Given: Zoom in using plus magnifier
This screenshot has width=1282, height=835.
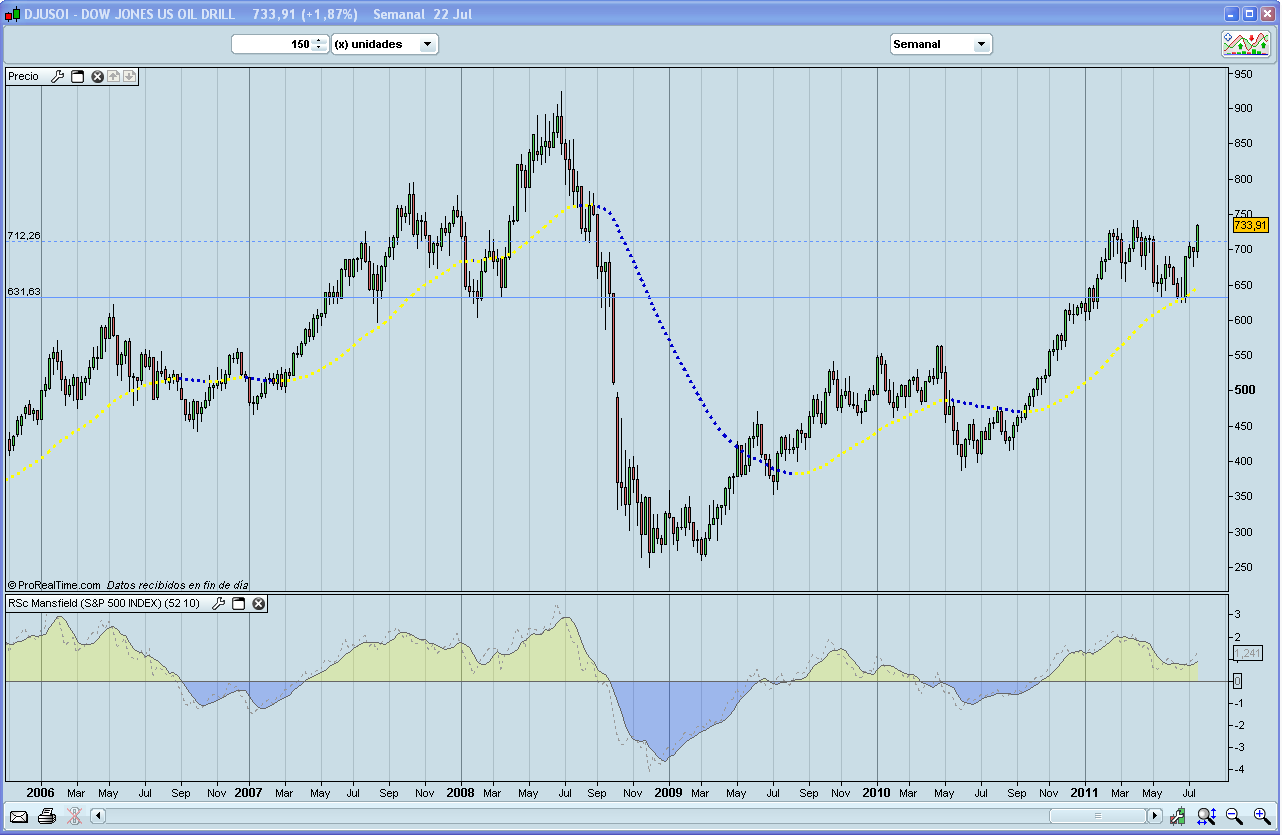Looking at the screenshot, I should click(x=1261, y=816).
